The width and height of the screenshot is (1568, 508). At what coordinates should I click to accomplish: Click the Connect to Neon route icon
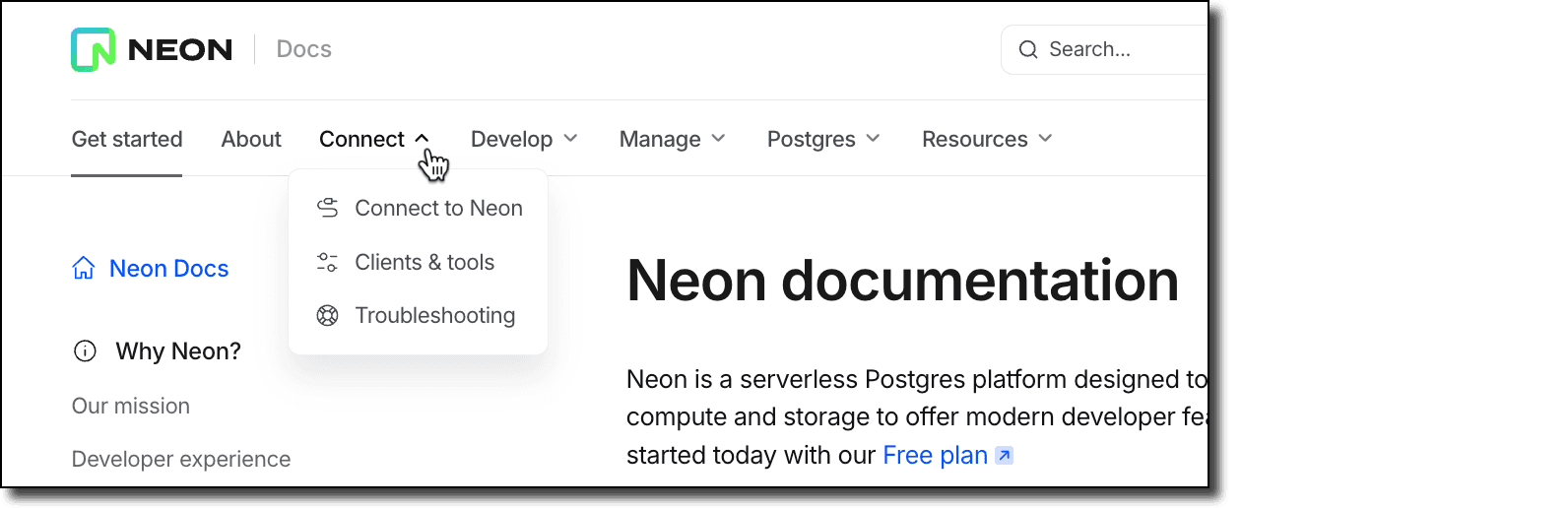click(x=327, y=208)
